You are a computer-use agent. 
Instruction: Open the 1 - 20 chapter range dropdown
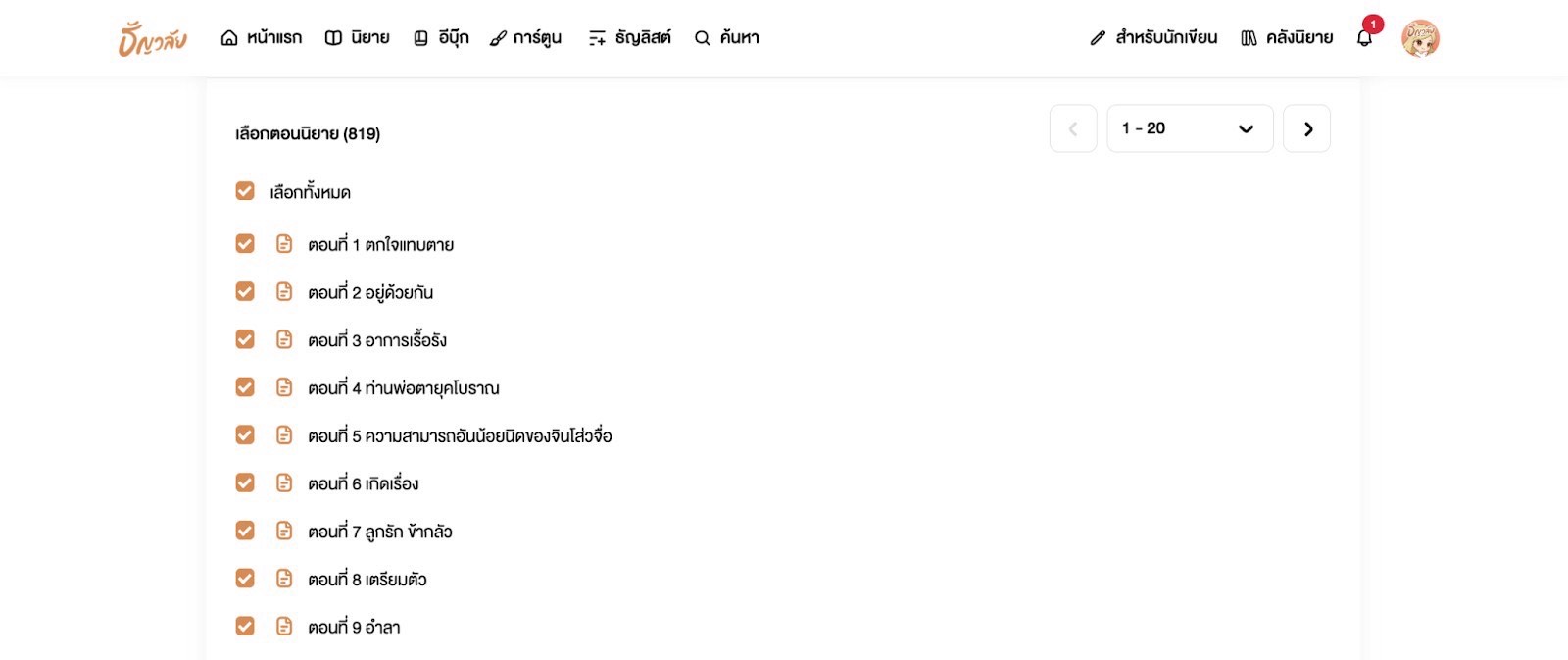tap(1190, 128)
